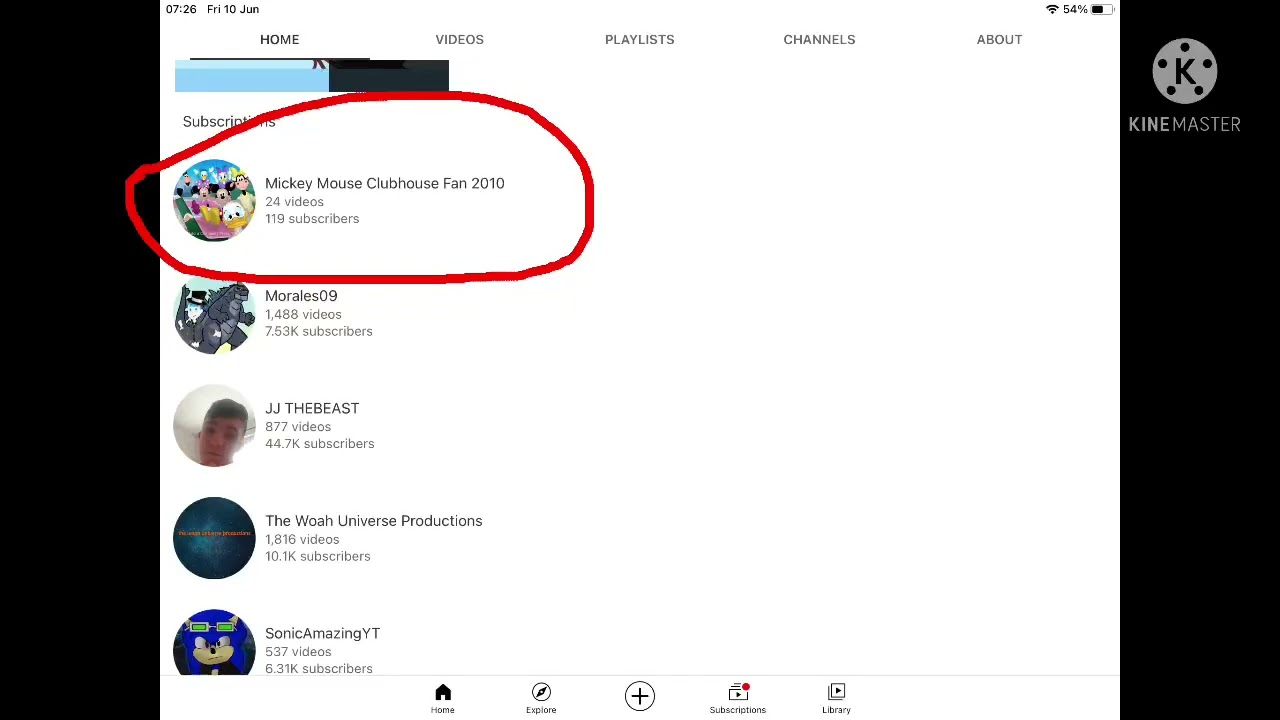The width and height of the screenshot is (1280, 720).
Task: Switch to the PLAYLISTS tab
Action: 640,39
